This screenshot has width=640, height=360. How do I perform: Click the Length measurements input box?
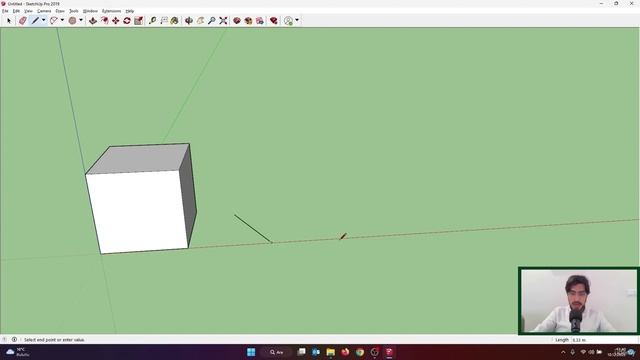[604, 340]
